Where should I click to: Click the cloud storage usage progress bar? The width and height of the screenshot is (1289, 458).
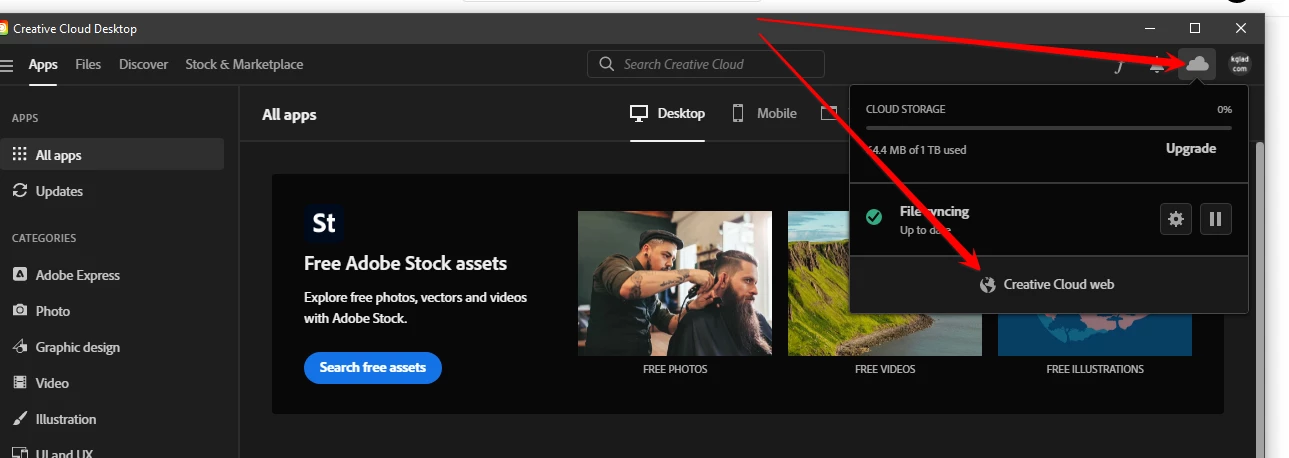pos(1048,127)
